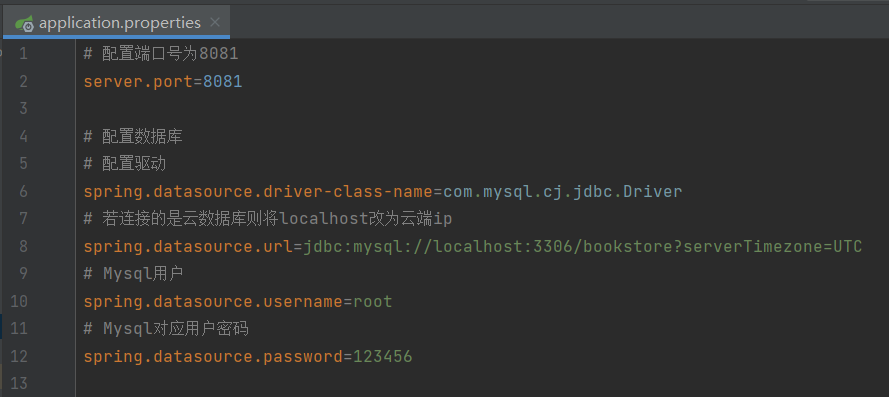Click the comment '# 配置端口号为8081'

click(x=161, y=54)
